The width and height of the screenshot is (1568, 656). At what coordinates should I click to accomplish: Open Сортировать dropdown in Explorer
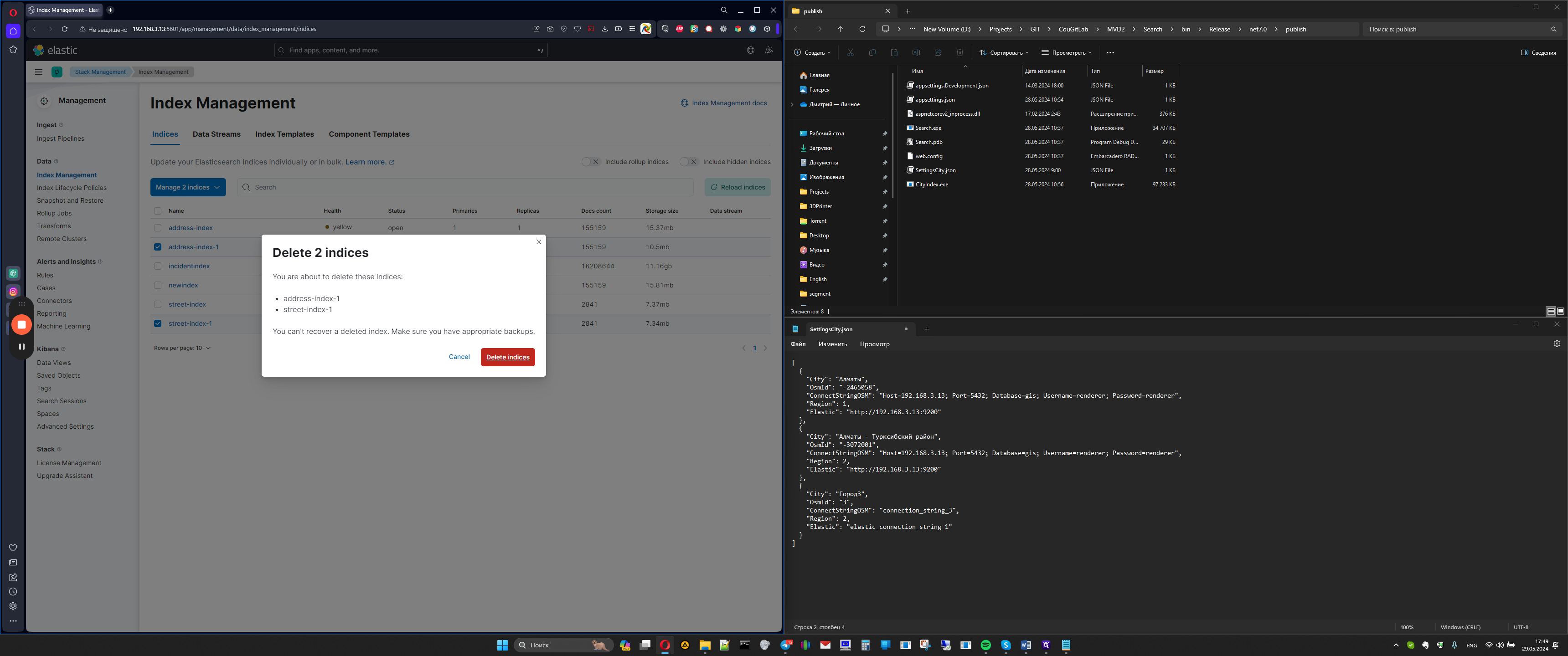1004,53
